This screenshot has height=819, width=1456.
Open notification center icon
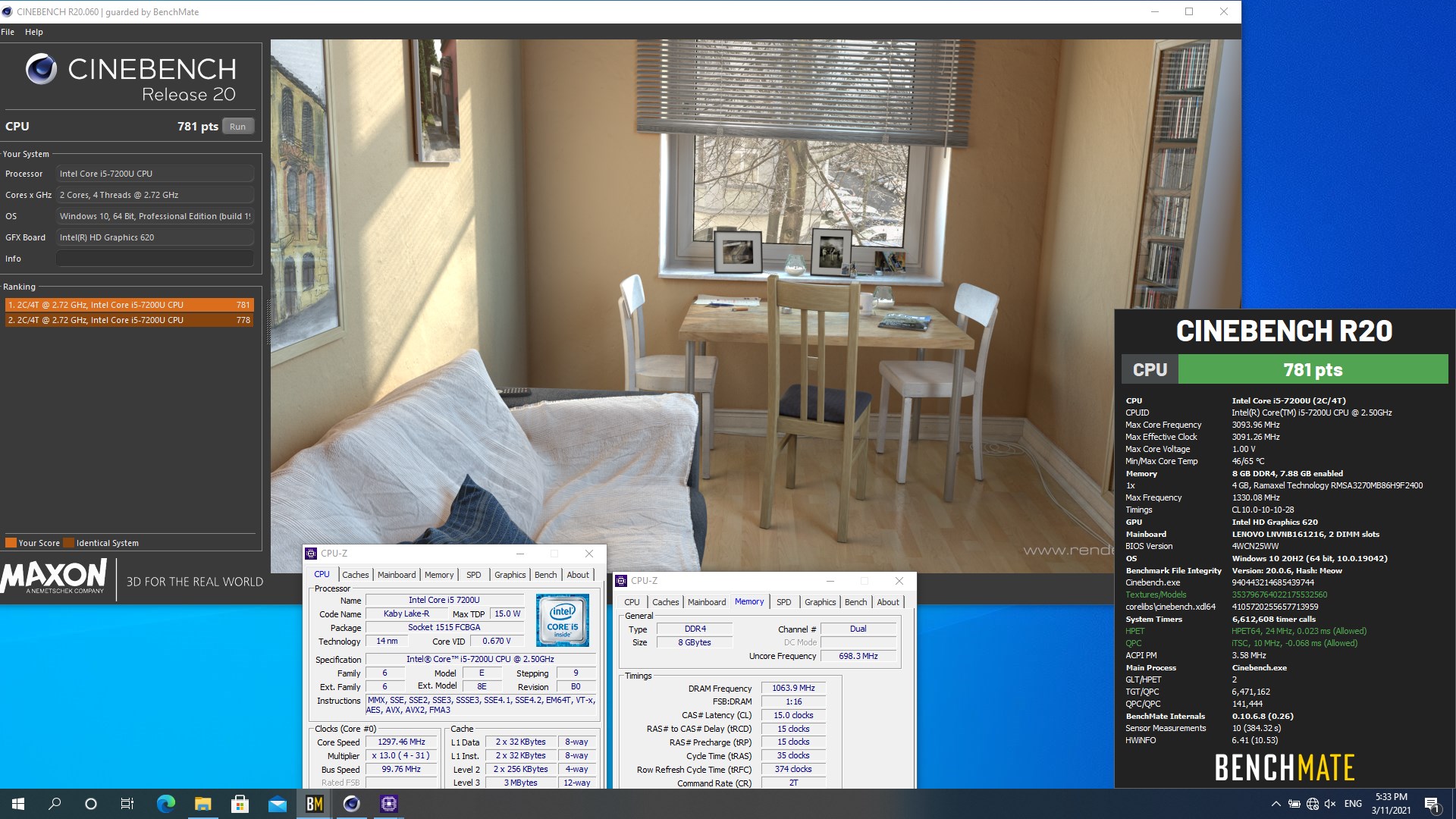pos(1432,804)
